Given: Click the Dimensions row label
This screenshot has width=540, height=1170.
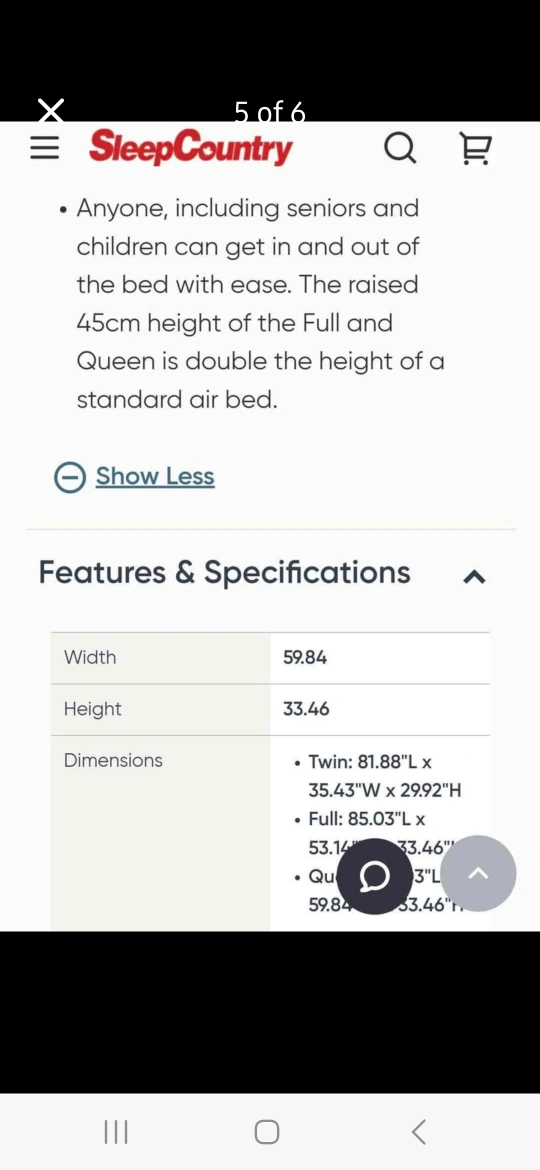Looking at the screenshot, I should [113, 760].
